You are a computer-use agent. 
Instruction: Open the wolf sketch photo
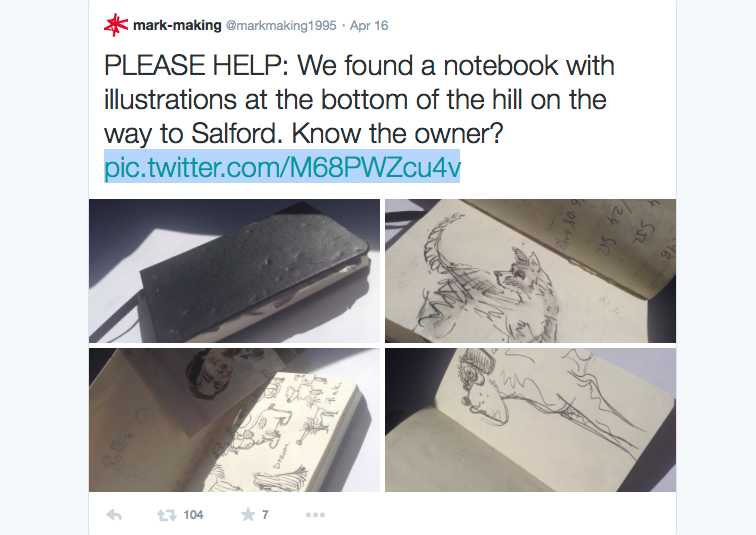tap(530, 271)
